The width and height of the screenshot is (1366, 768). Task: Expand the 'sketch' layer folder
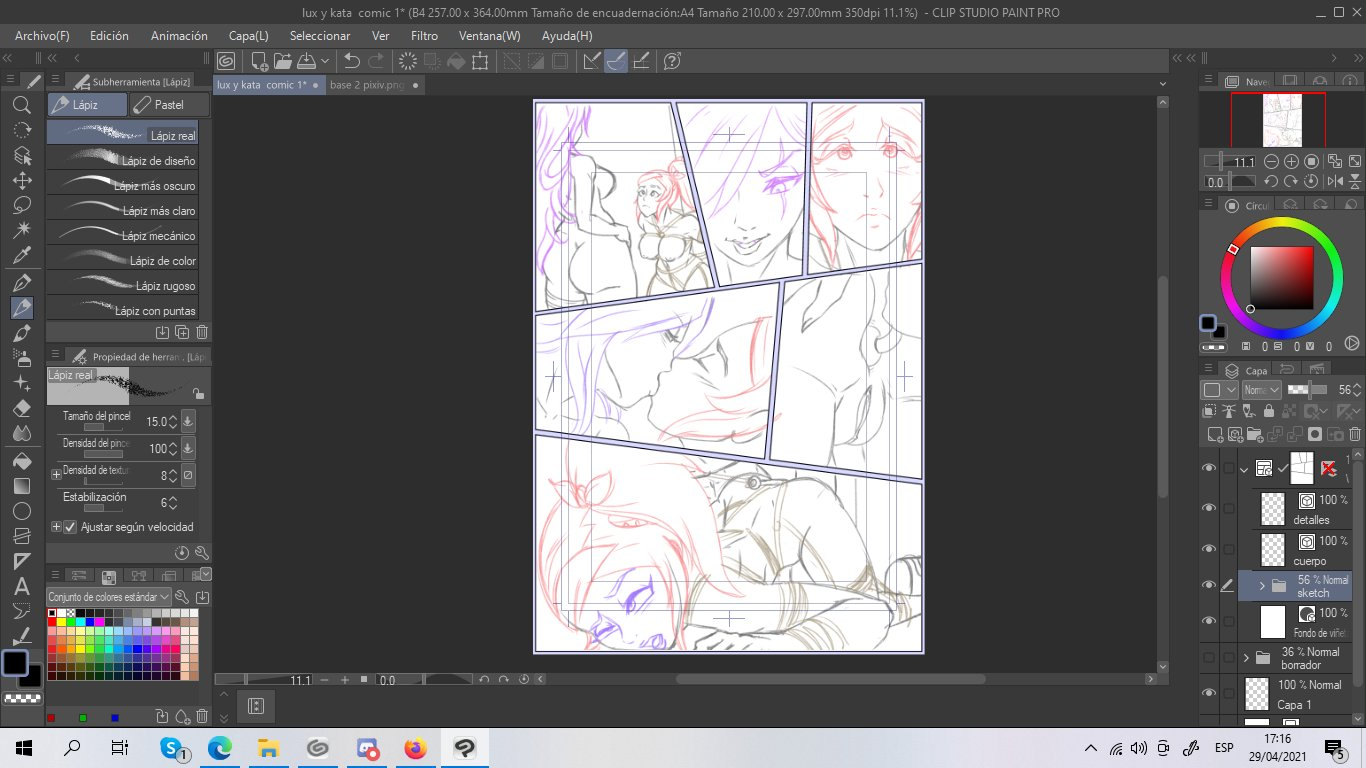(1262, 586)
